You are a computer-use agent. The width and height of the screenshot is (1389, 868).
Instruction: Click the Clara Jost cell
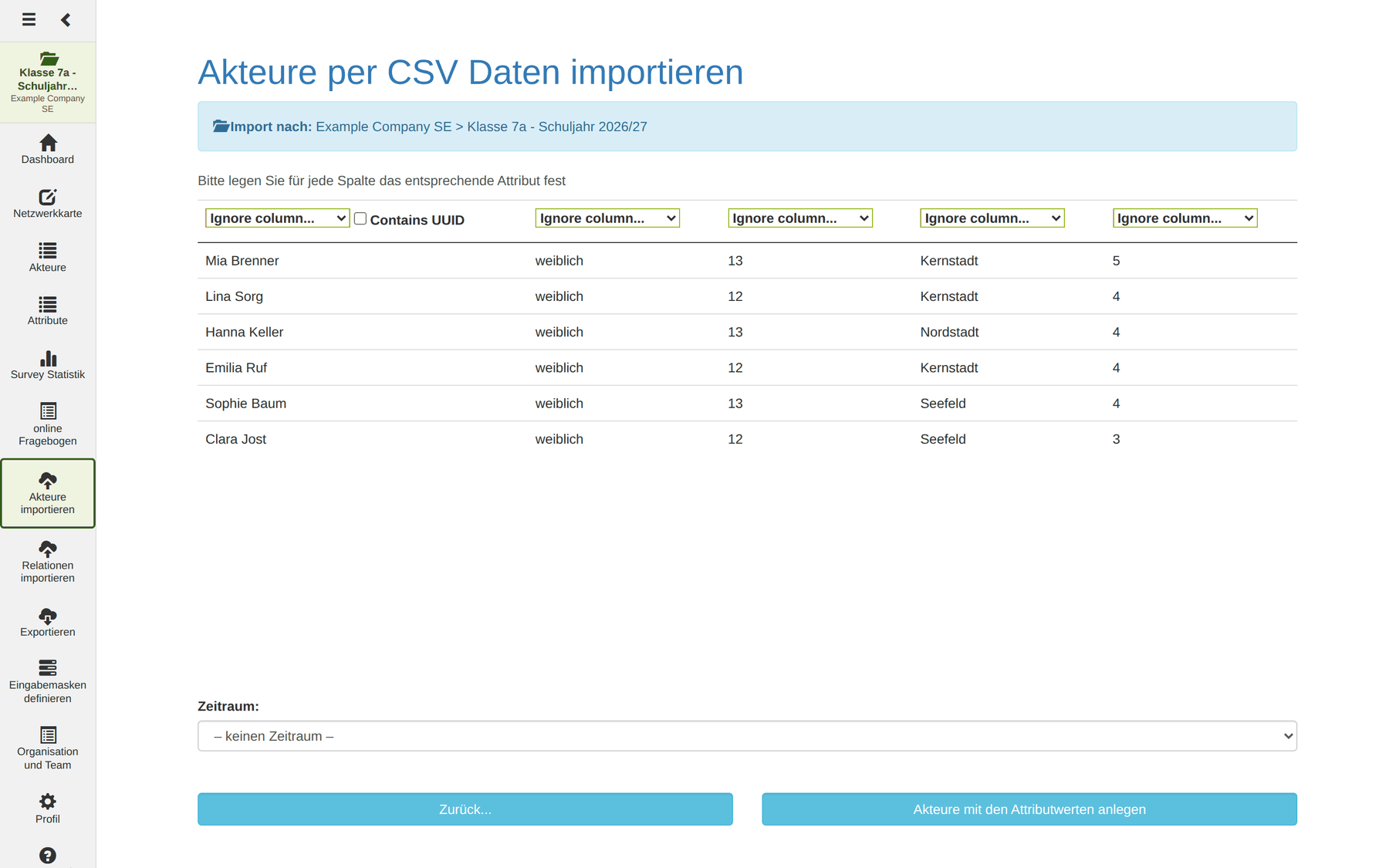point(236,439)
